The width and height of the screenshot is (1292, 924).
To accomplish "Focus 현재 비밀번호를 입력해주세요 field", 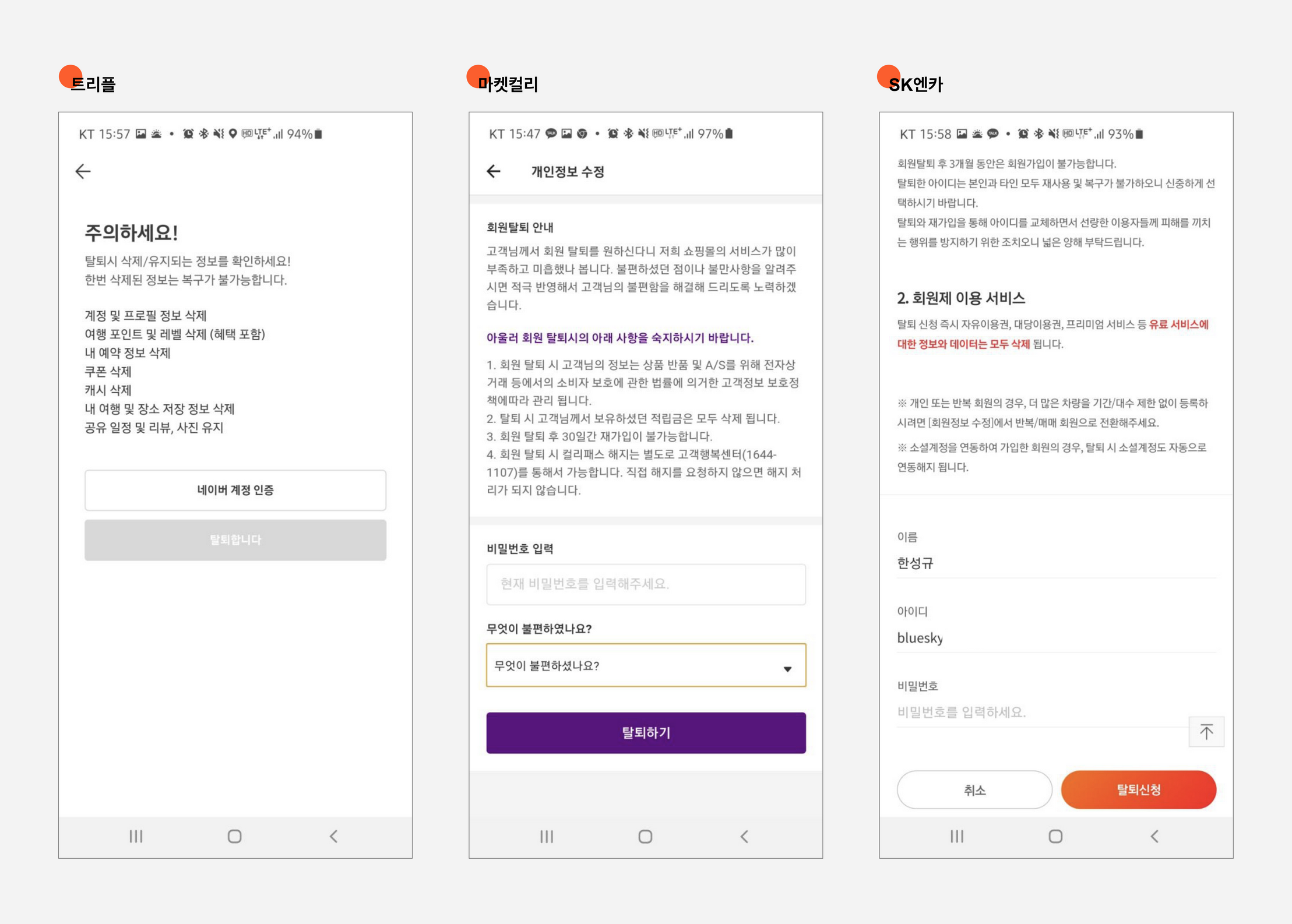I will click(646, 584).
